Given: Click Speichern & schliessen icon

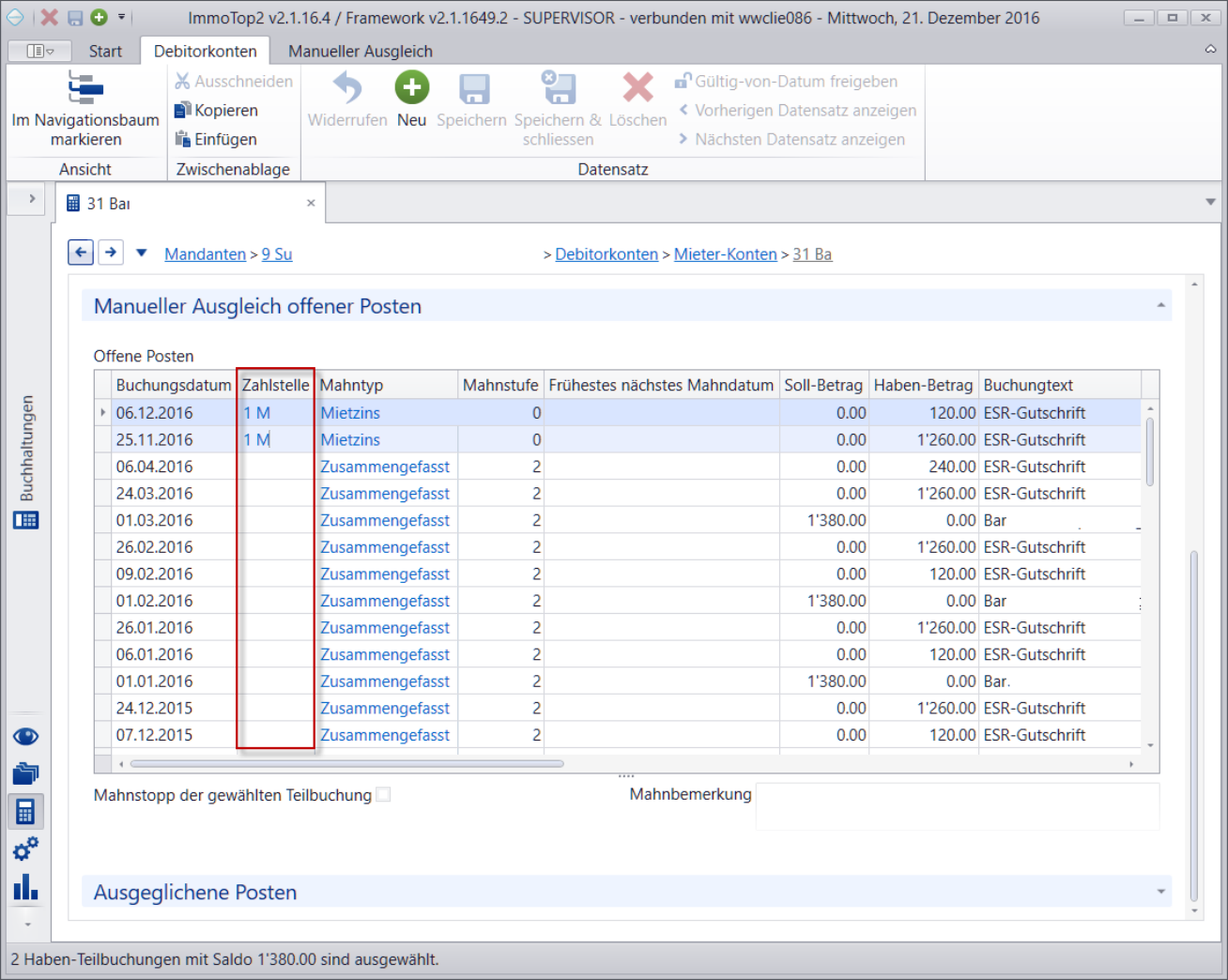Looking at the screenshot, I should (559, 87).
